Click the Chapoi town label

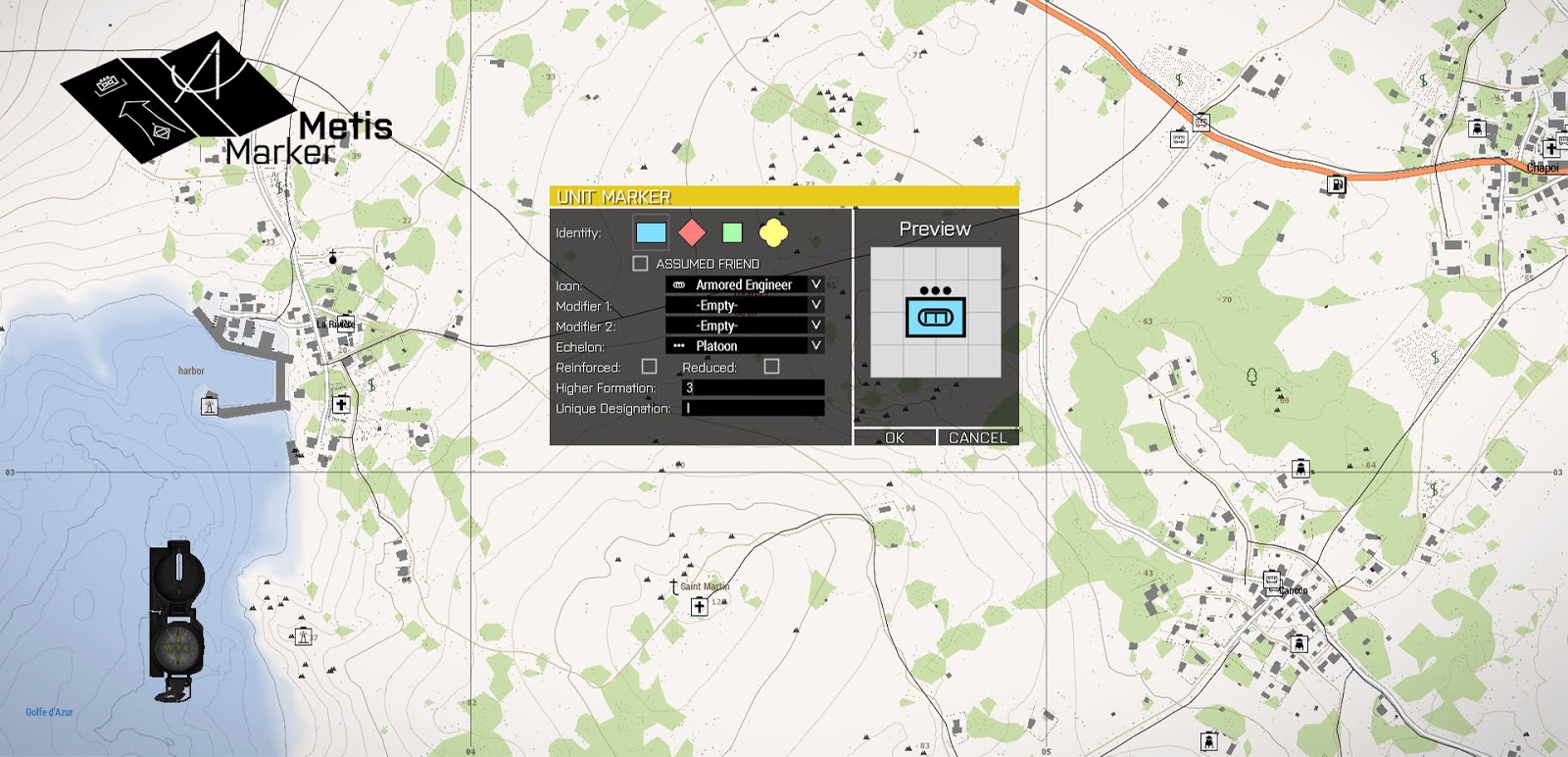point(1543,168)
